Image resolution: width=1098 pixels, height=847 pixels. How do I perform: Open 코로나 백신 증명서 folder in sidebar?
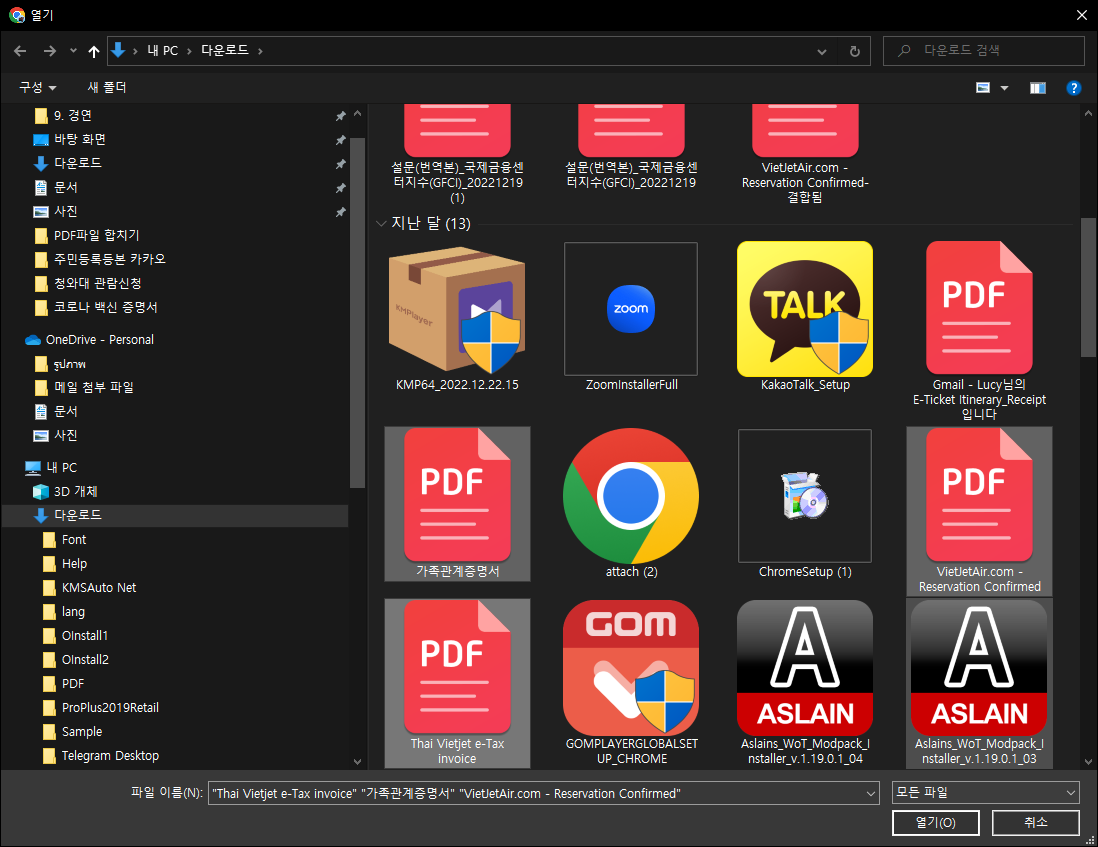pos(106,307)
